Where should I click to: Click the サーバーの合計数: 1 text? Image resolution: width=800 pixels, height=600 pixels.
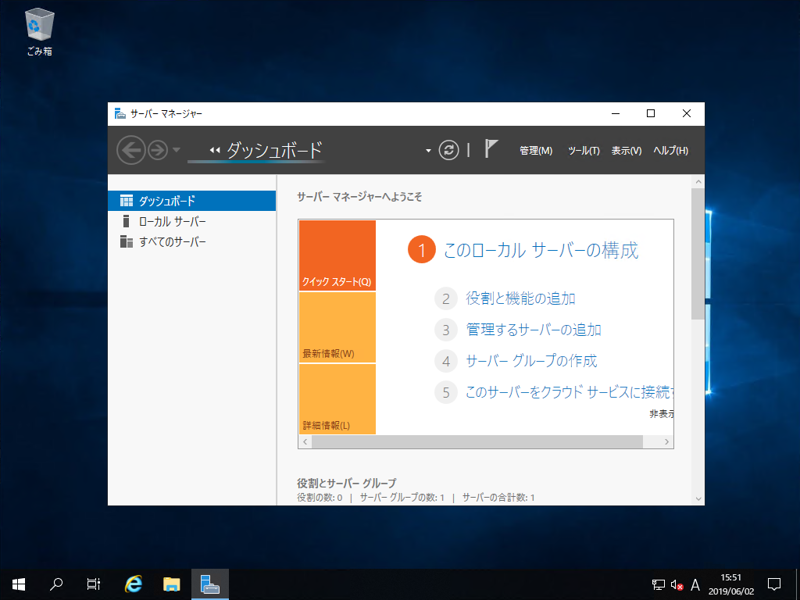[498, 497]
